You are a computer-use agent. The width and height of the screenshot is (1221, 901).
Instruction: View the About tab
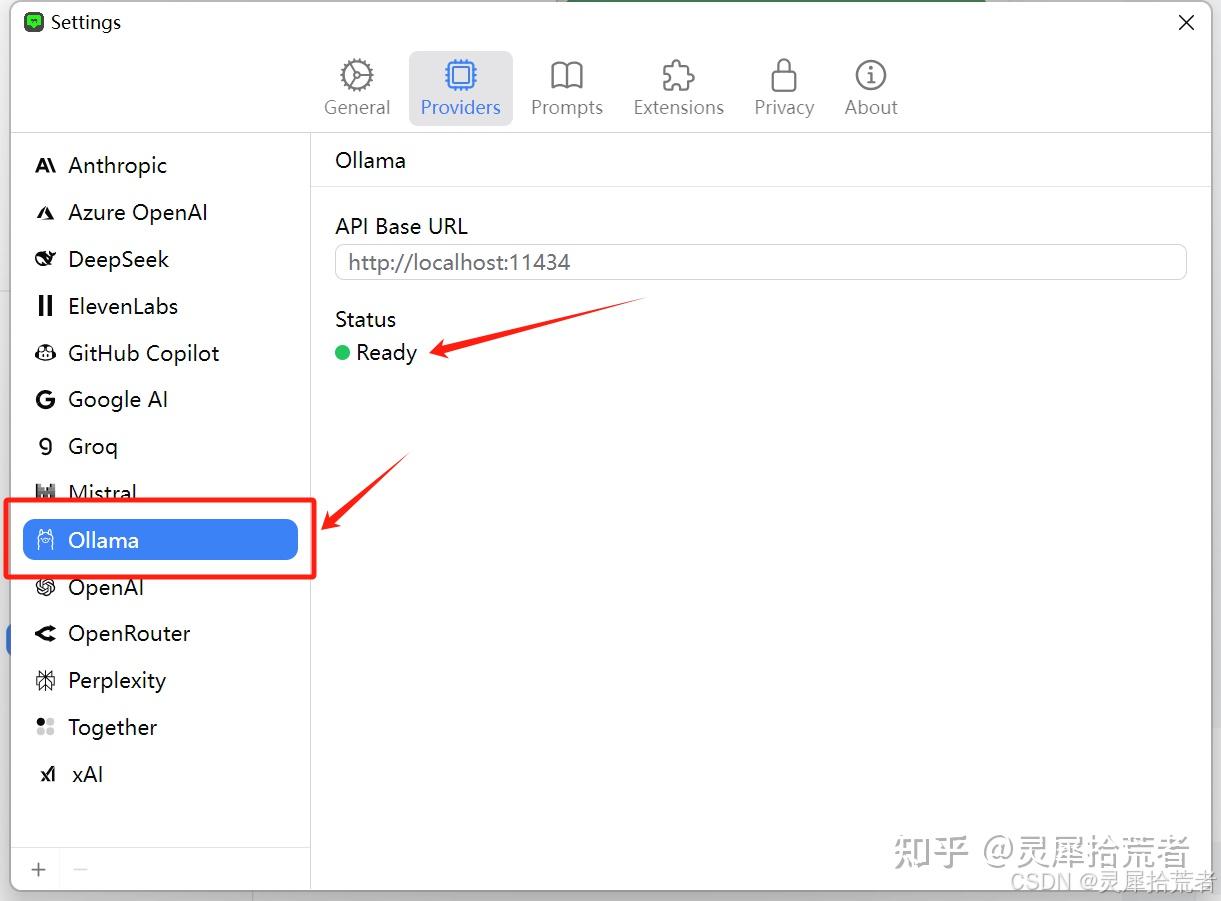[x=870, y=88]
